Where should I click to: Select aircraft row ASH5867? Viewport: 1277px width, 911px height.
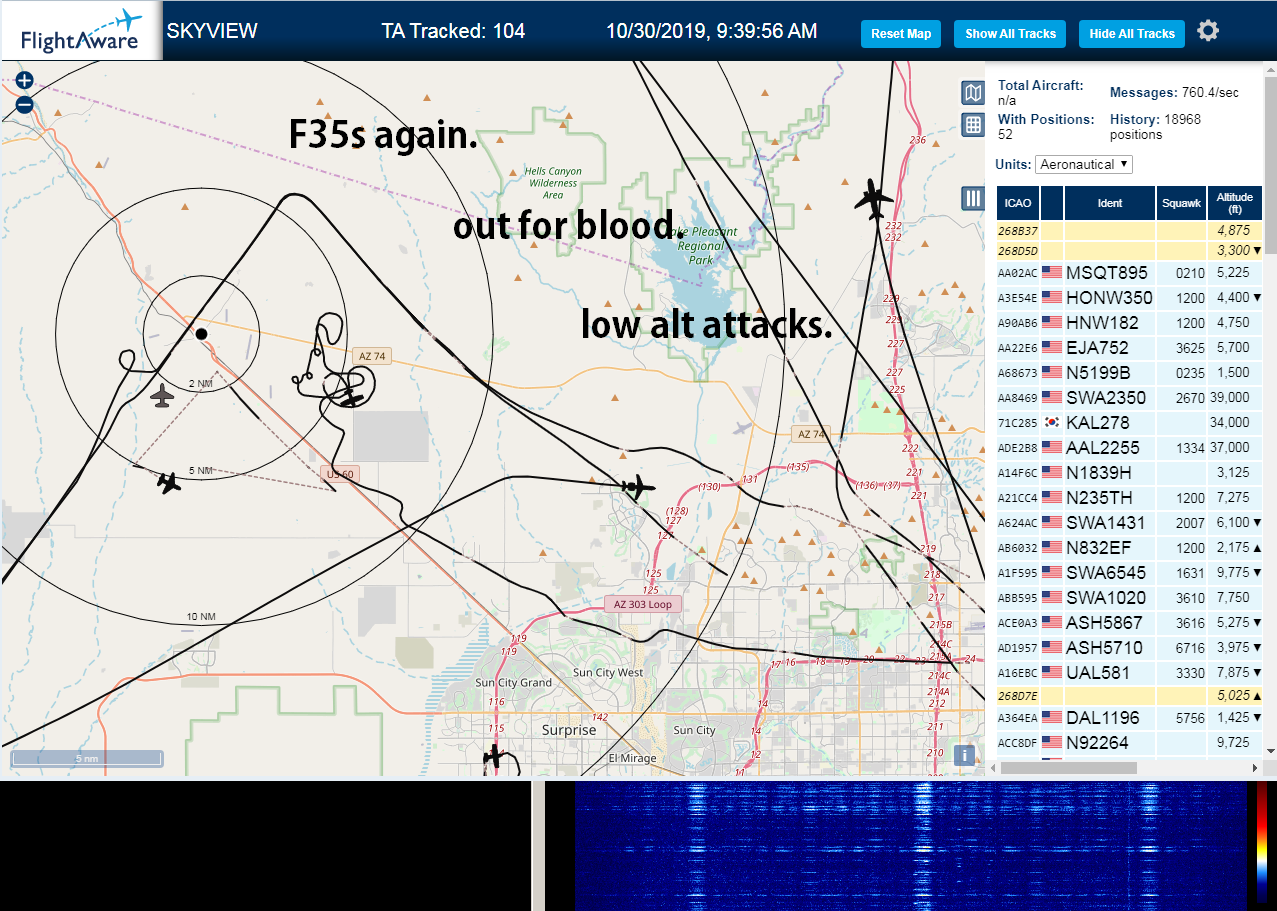[1129, 622]
